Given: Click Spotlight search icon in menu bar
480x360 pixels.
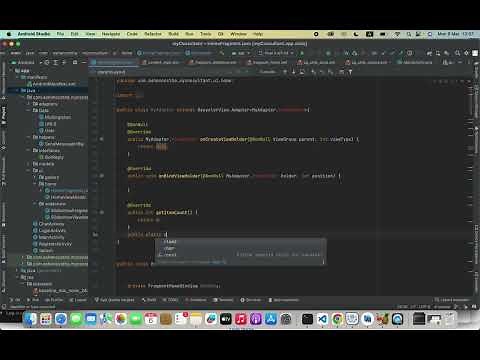Looking at the screenshot, I should [409, 34].
